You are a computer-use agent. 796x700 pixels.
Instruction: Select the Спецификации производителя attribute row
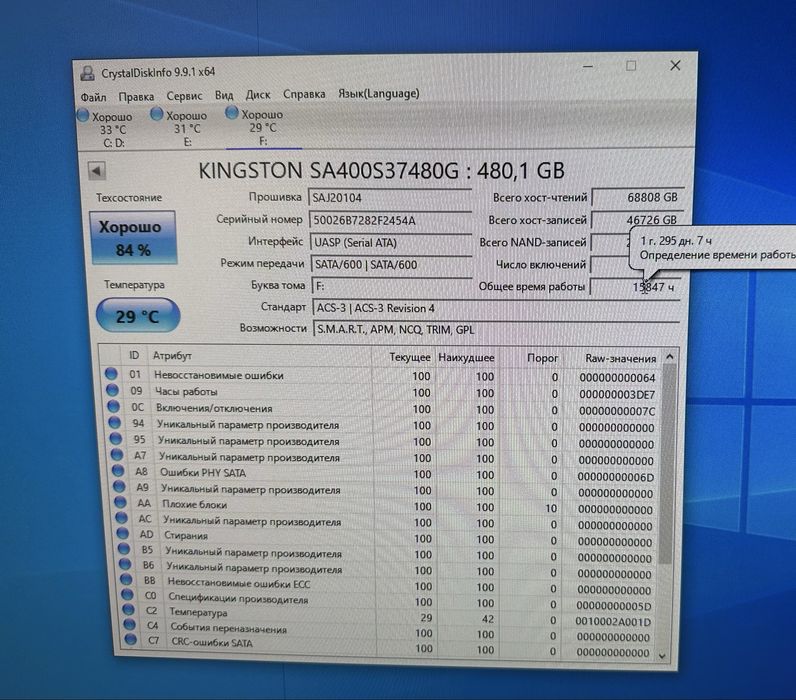click(x=389, y=601)
